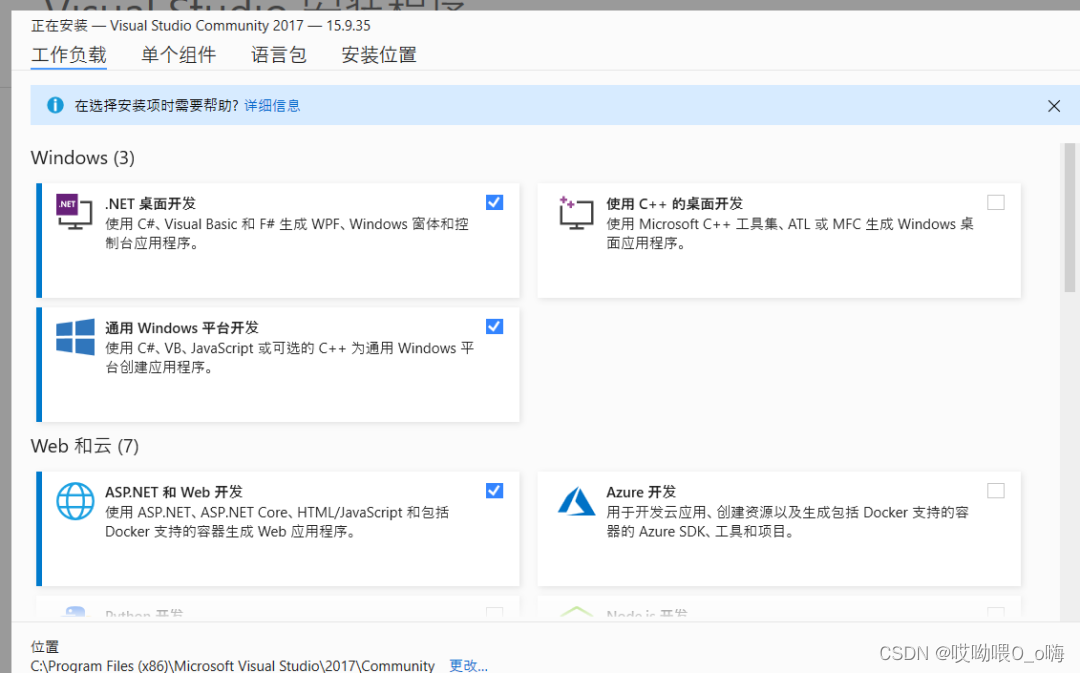Viewport: 1080px width, 673px height.
Task: Dismiss the help info banner
Action: pos(1054,106)
